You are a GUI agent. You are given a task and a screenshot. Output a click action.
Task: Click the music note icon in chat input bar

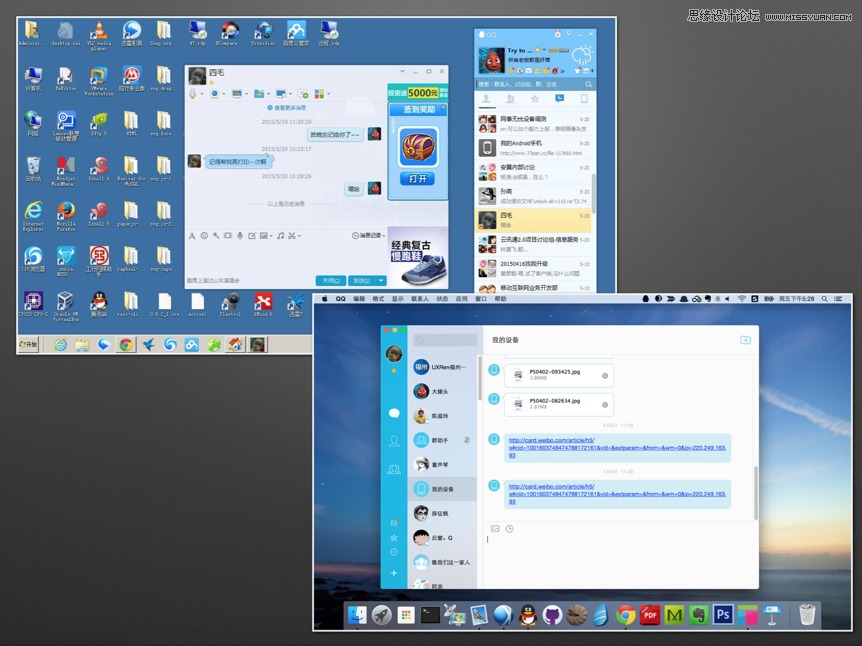pos(280,236)
